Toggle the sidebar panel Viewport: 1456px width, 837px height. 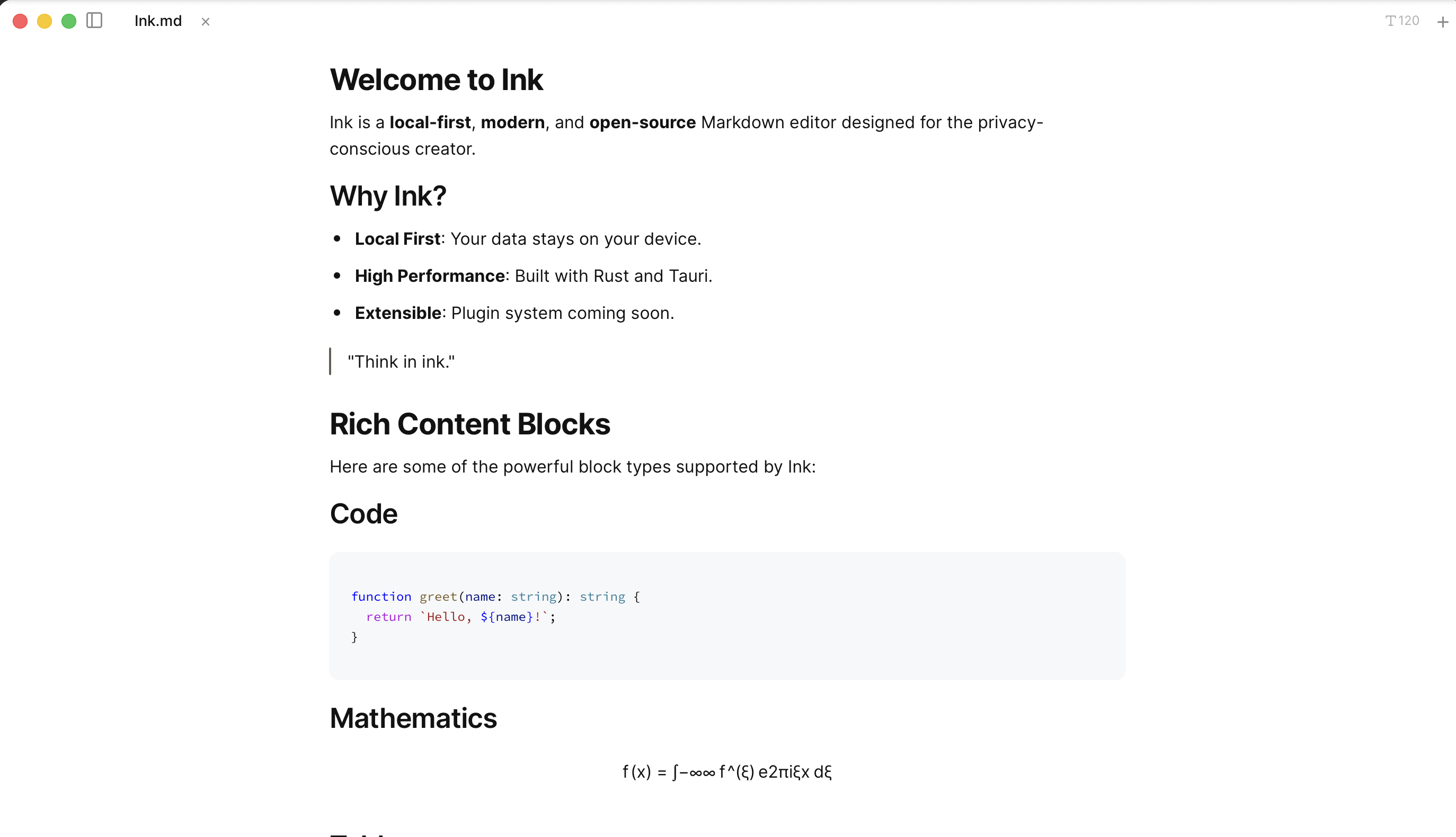click(x=94, y=21)
